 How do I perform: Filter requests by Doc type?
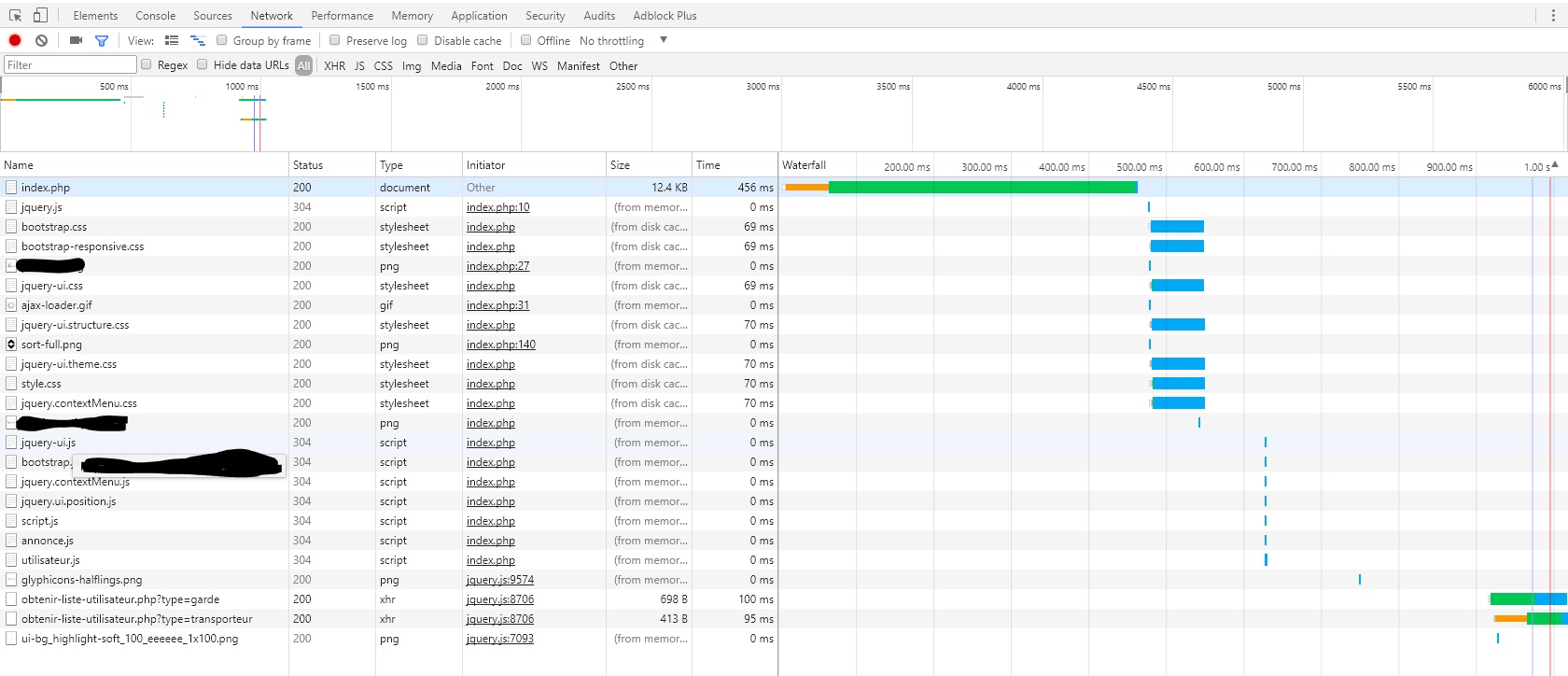(x=512, y=65)
